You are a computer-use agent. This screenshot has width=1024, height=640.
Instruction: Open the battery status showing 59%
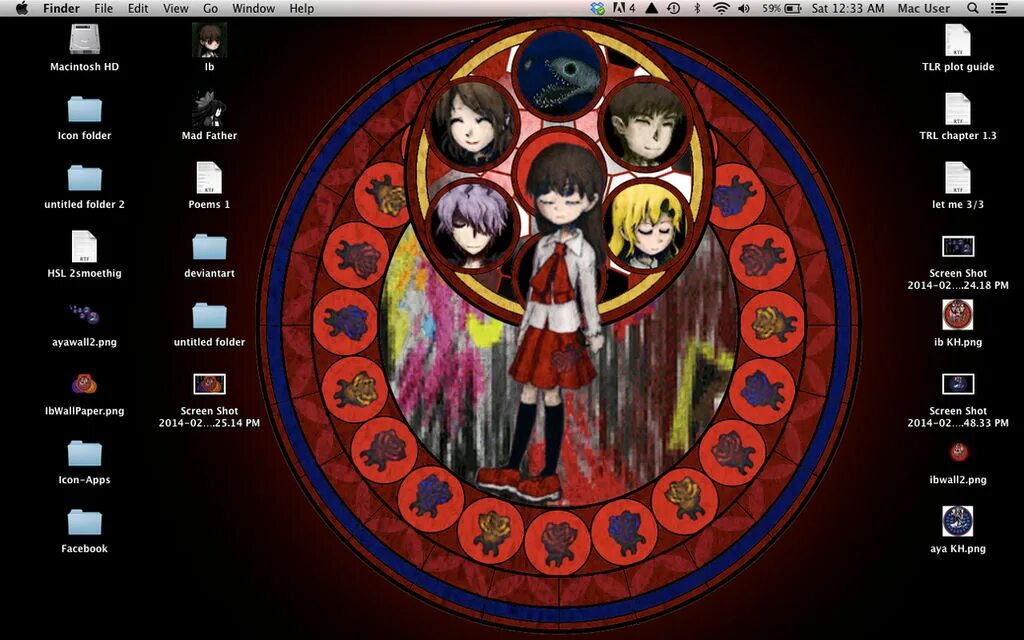click(x=781, y=8)
